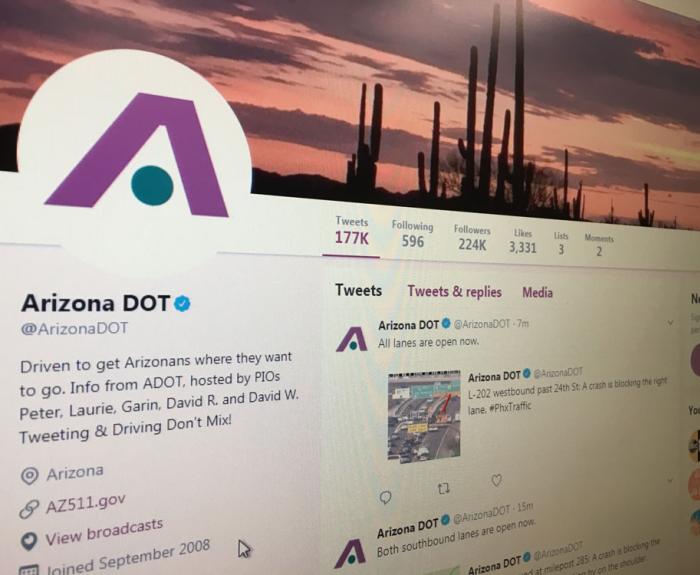Open the Likes 3,331 count
700x575 pixels.
(523, 242)
